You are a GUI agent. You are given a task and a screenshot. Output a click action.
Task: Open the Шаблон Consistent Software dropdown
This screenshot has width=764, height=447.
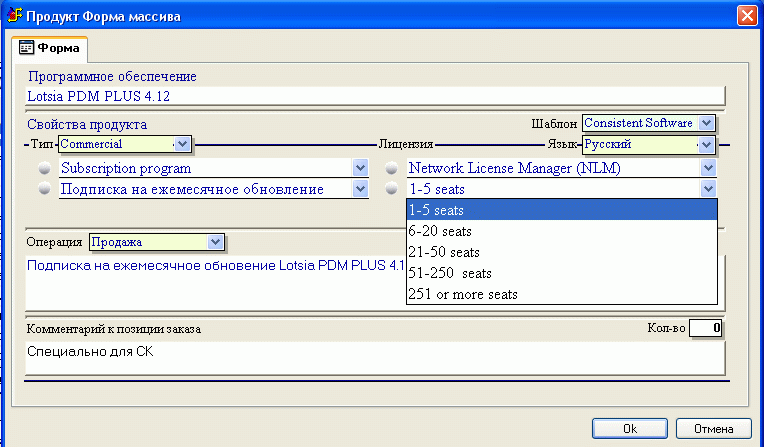[707, 123]
